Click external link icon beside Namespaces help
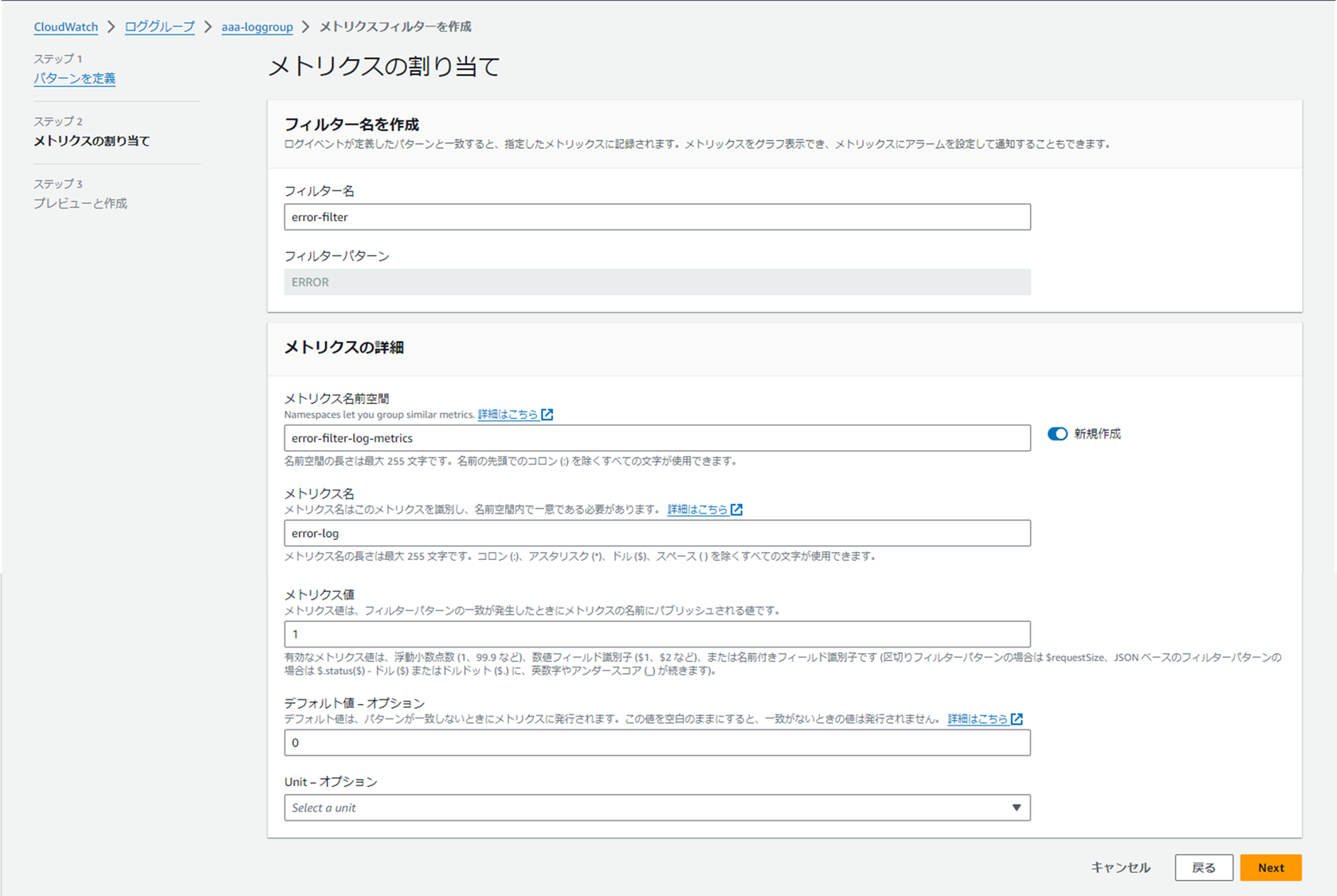1337x896 pixels. click(547, 414)
